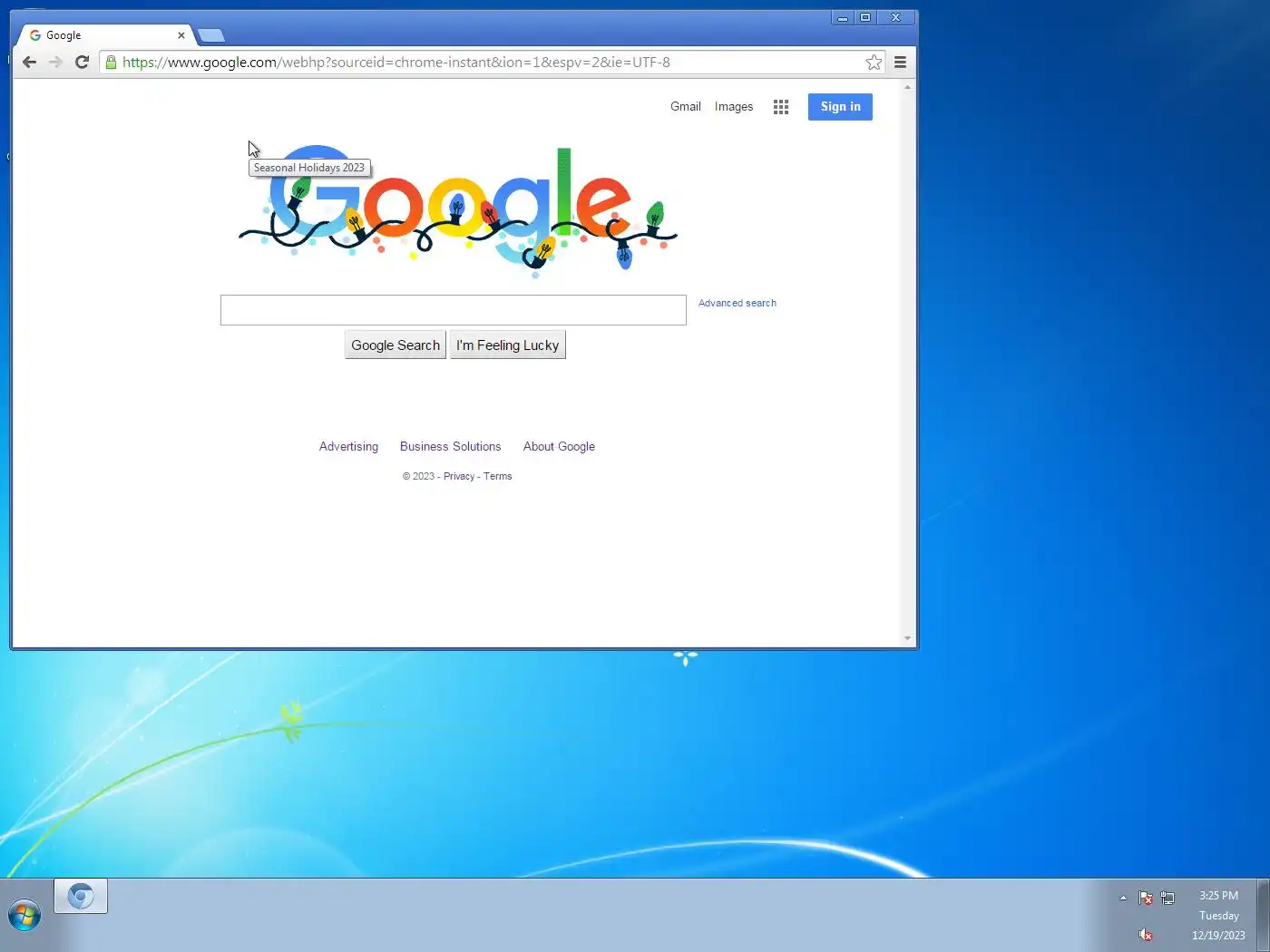Open a new tab next to Google tab
The width and height of the screenshot is (1270, 952).
211,35
